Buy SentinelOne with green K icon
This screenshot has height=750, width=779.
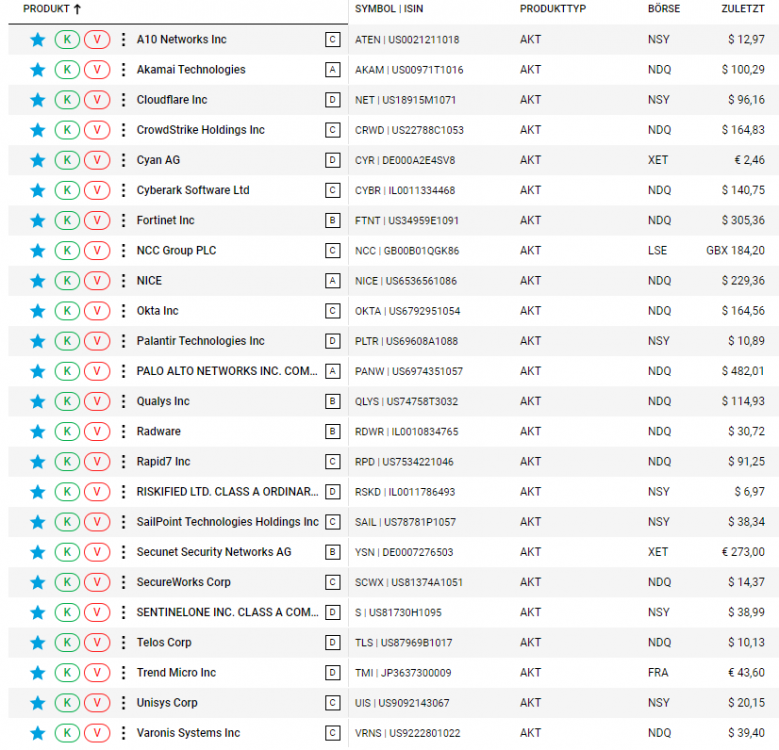click(x=67, y=612)
